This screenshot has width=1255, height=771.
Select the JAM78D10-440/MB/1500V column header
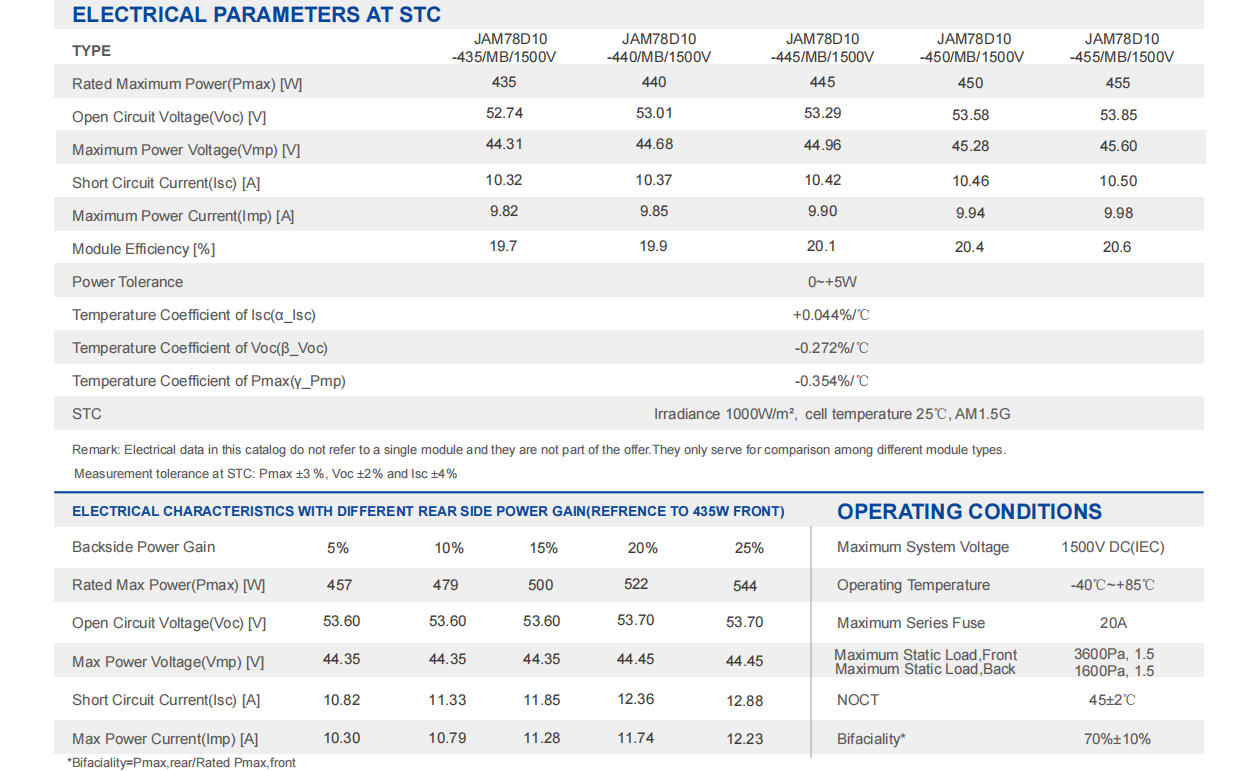[x=658, y=48]
